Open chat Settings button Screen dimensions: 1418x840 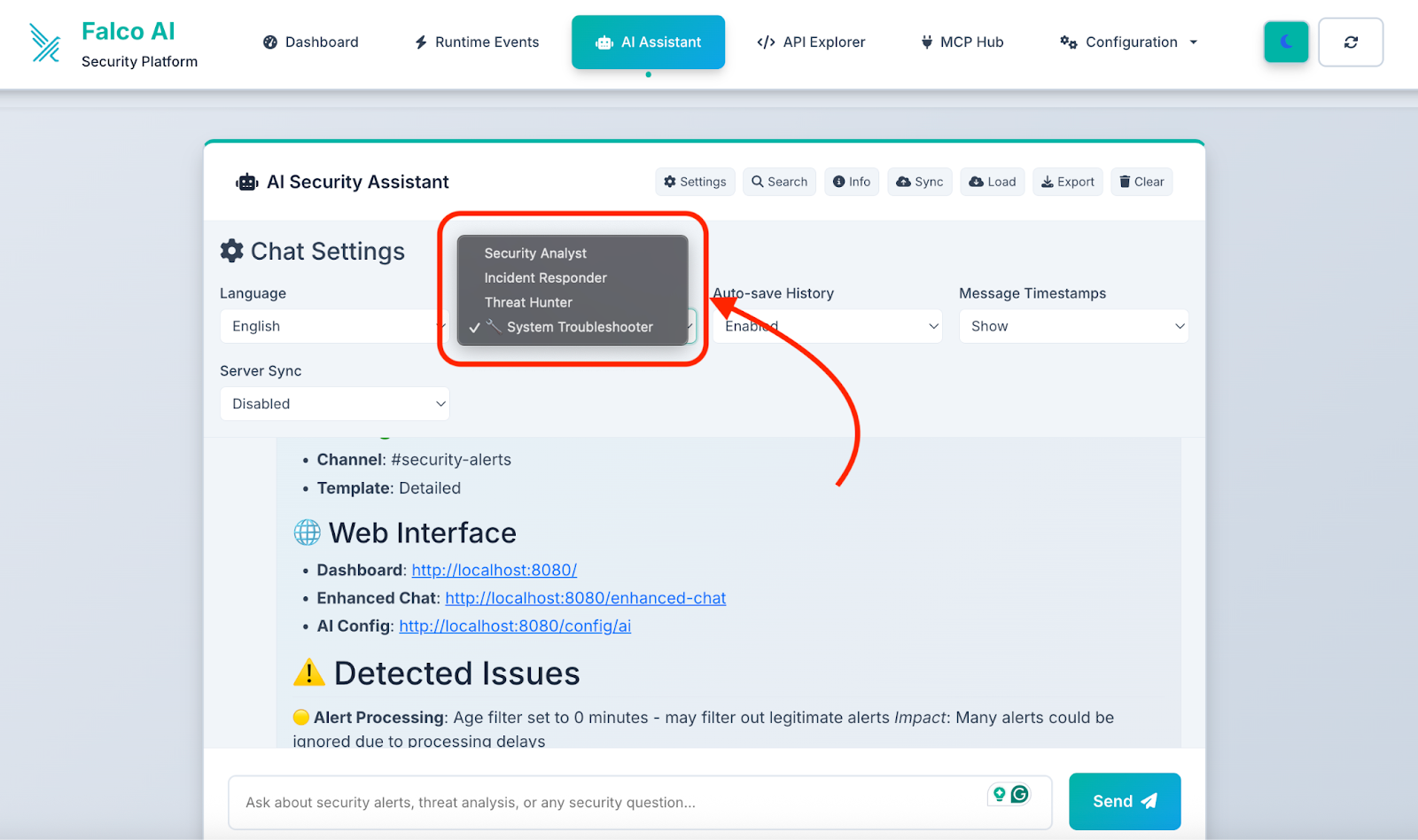[696, 182]
